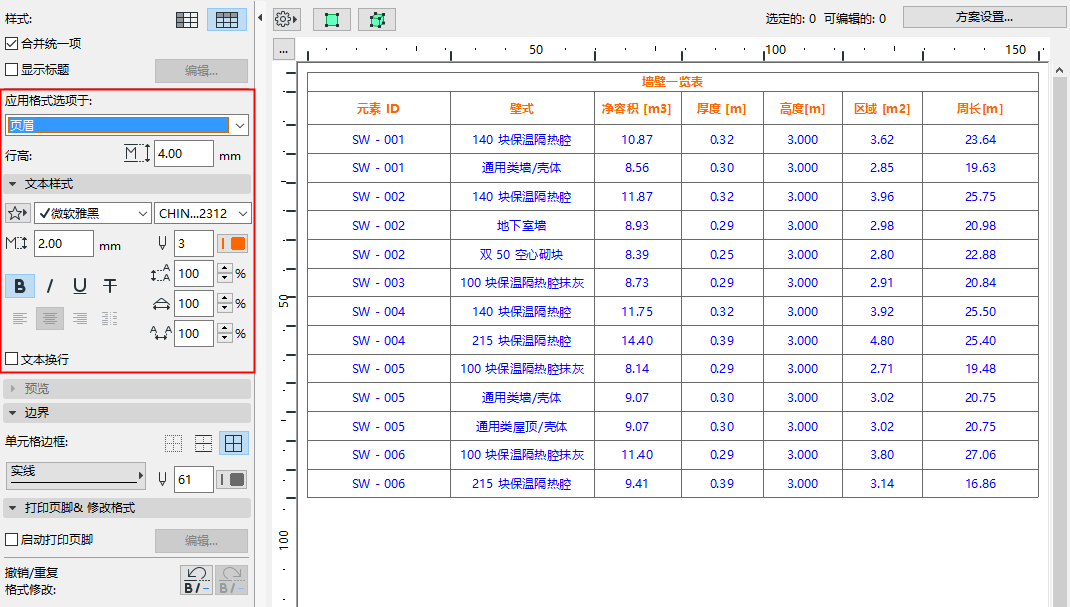Screen dimensions: 1070x607
Task: Apply justified text alignment
Action: pyautogui.click(x=110, y=319)
